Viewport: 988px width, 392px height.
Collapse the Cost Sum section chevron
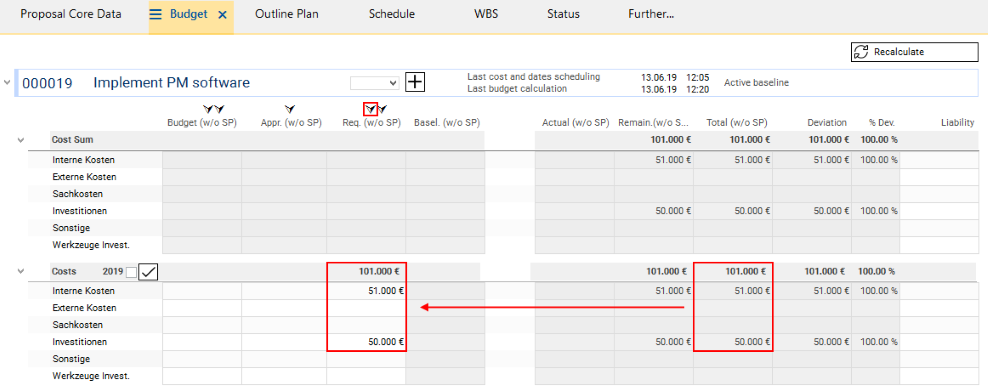click(21, 140)
